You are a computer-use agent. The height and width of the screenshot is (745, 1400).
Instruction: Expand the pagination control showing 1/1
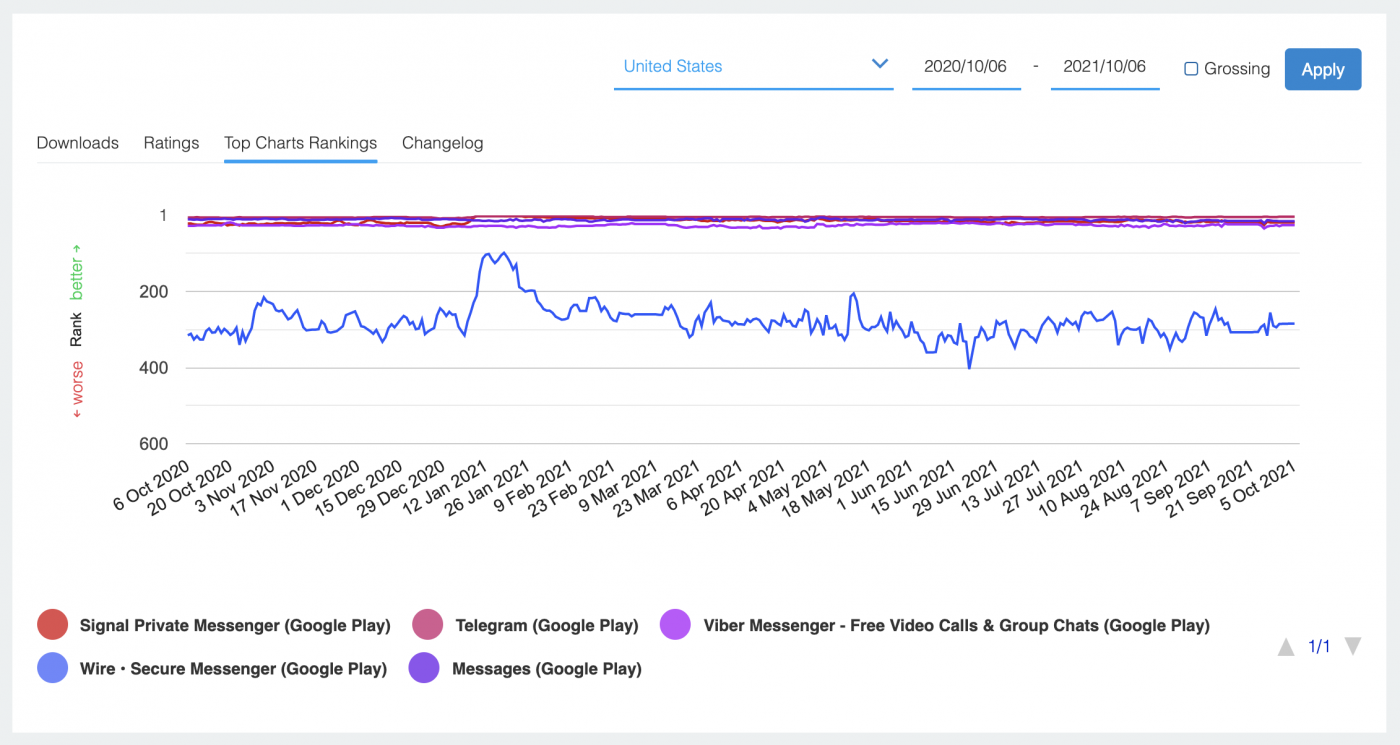point(1318,647)
